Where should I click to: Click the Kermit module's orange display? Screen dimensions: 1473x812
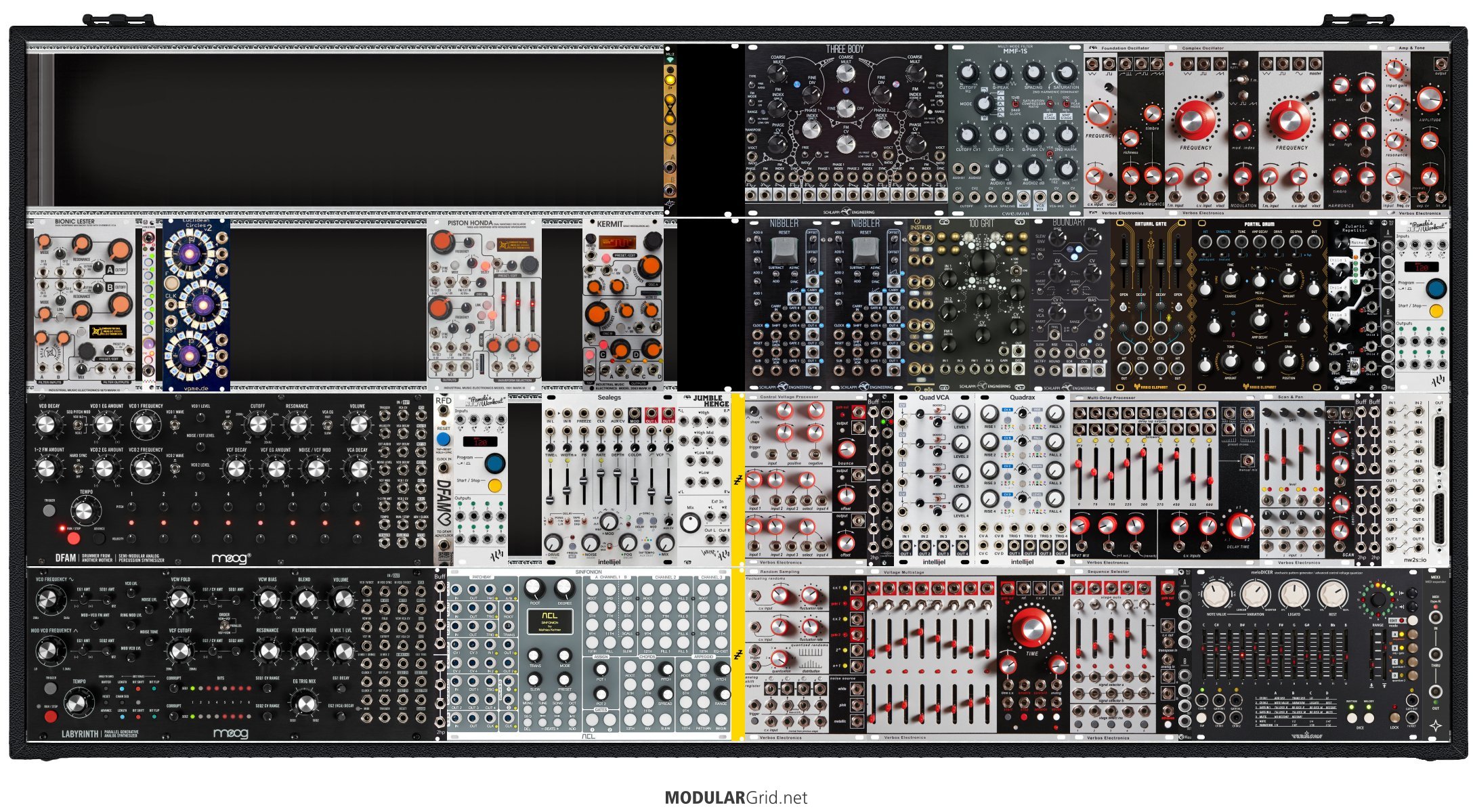[618, 242]
